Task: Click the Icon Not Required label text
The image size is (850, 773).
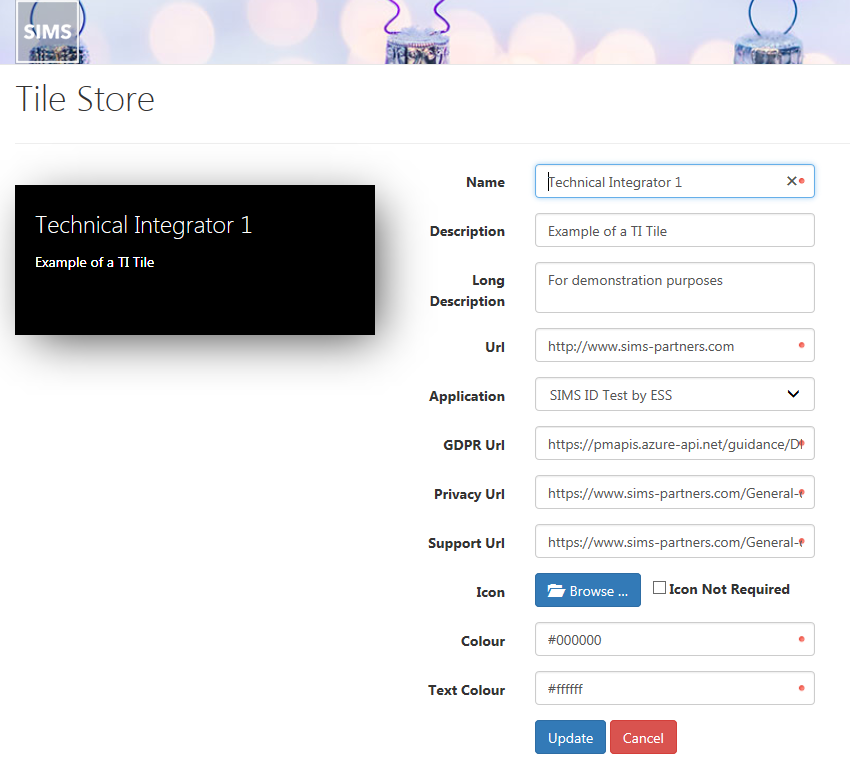Action: (x=729, y=589)
